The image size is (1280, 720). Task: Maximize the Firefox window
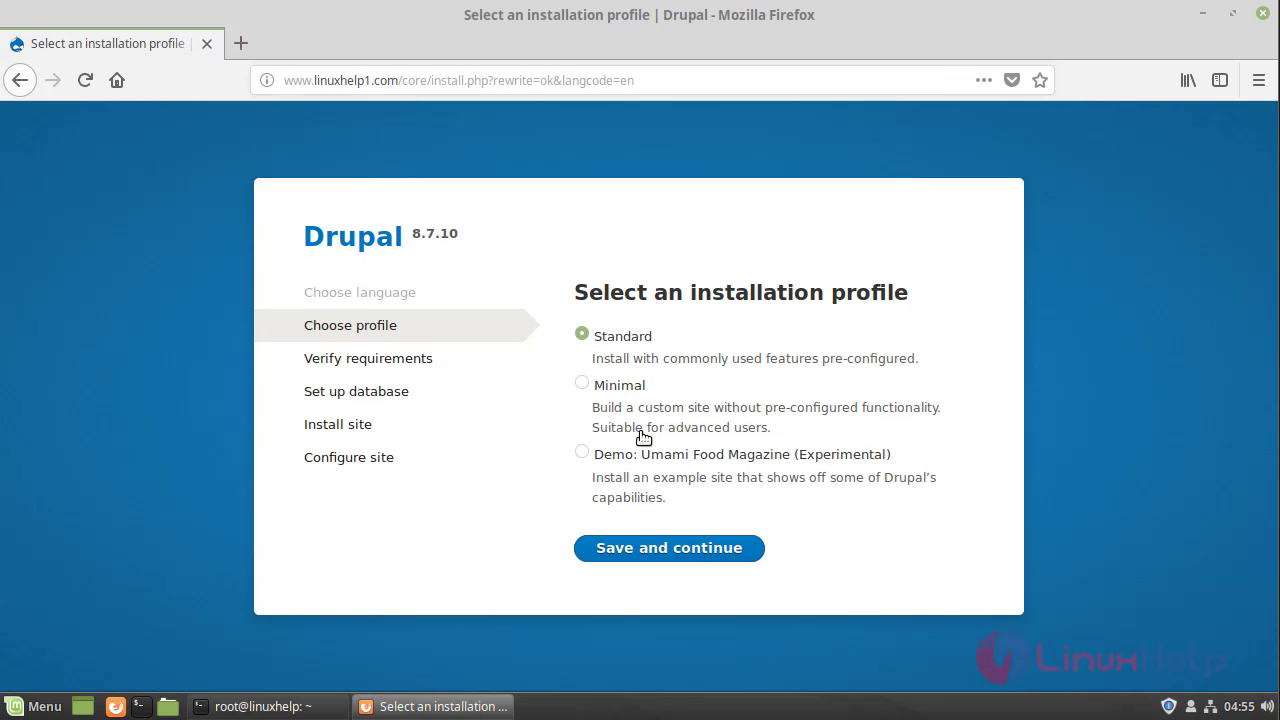click(x=1233, y=14)
